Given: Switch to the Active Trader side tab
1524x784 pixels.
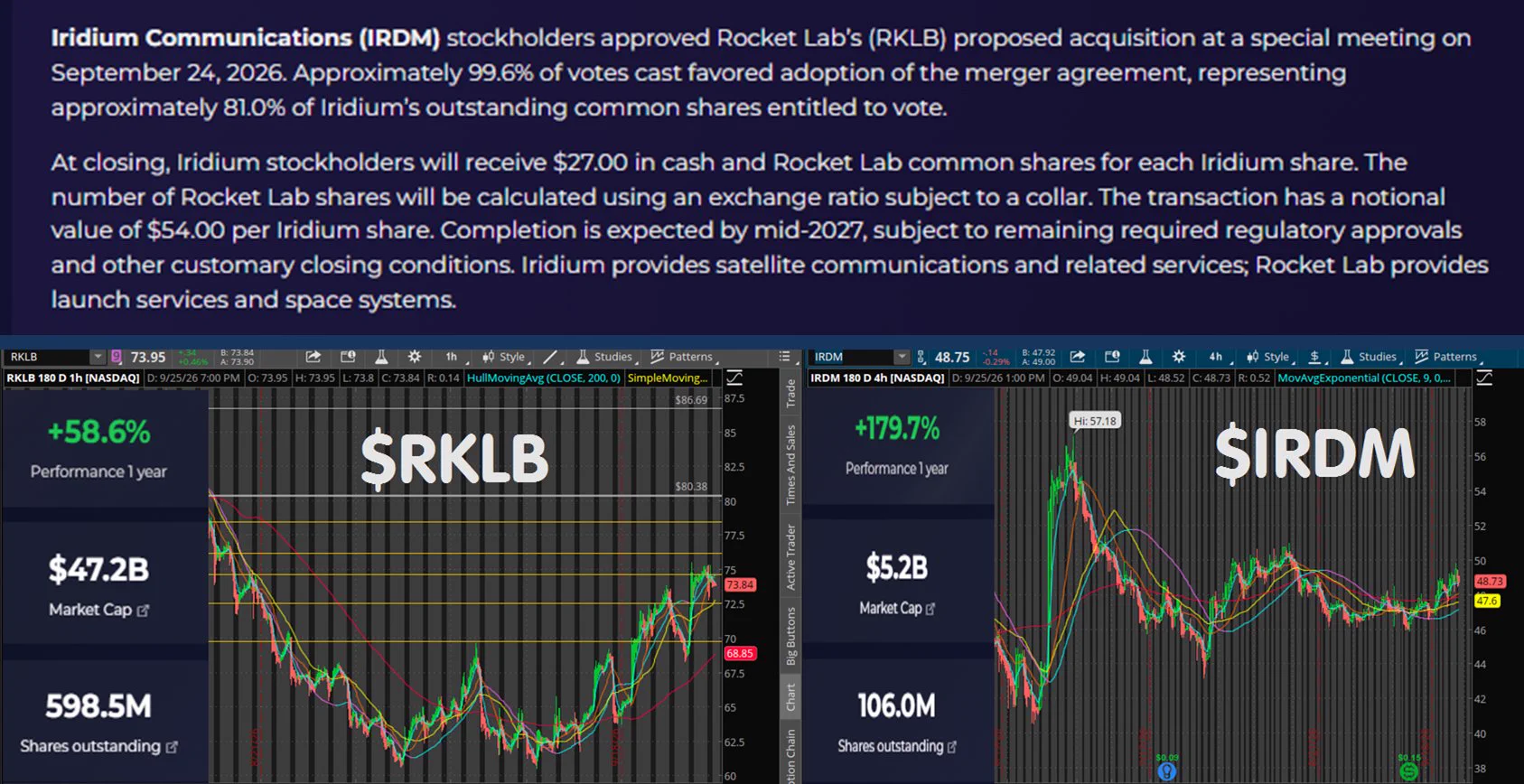Looking at the screenshot, I should [x=790, y=557].
